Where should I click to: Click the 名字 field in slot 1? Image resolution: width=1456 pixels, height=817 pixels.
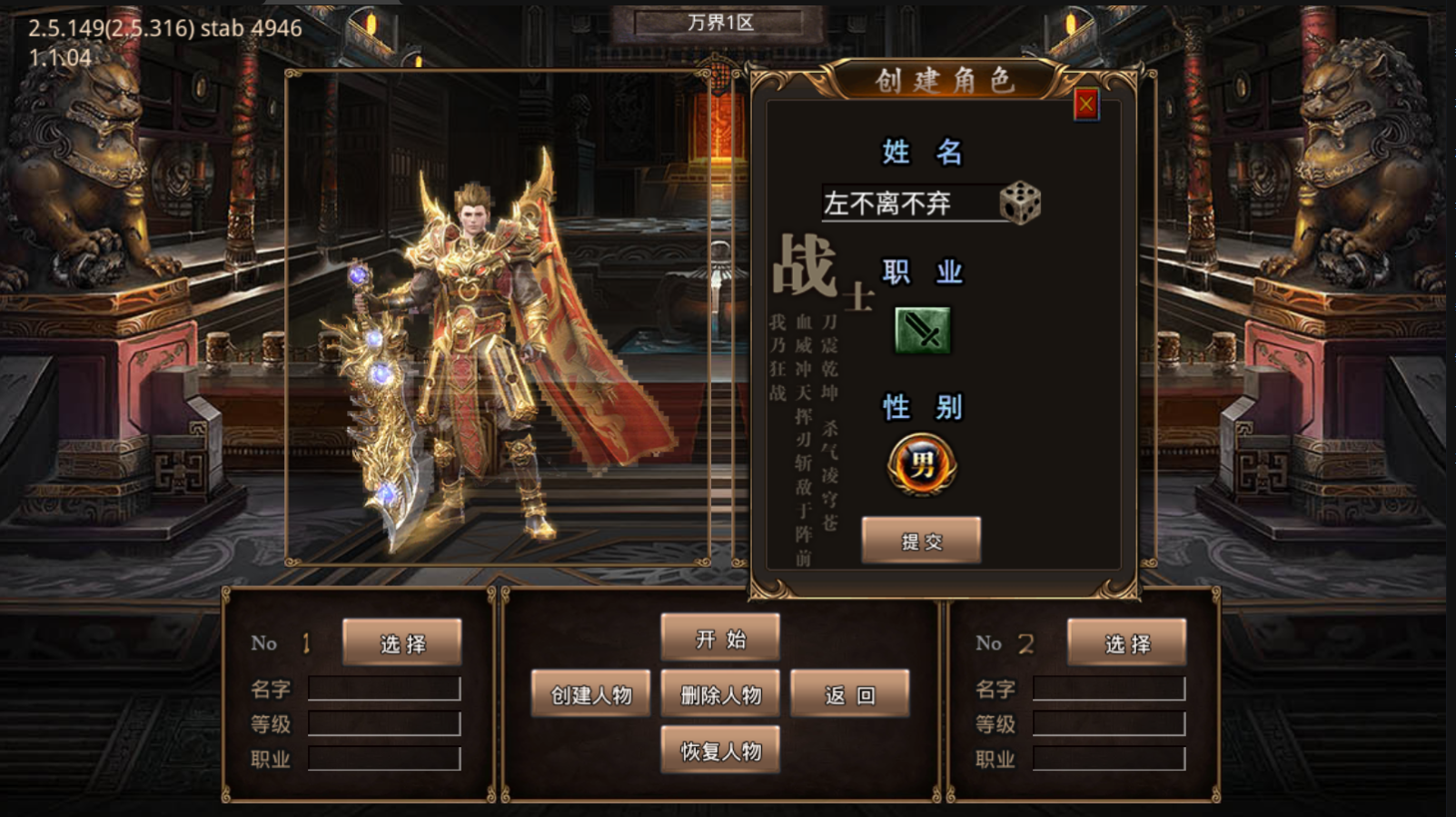[384, 689]
